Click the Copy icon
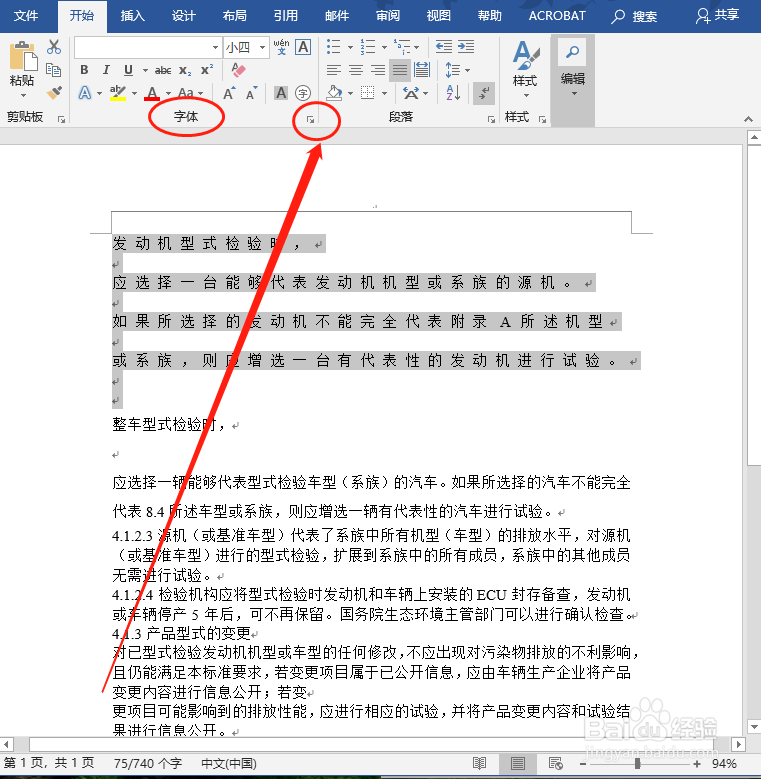The width and height of the screenshot is (761, 779). point(54,70)
